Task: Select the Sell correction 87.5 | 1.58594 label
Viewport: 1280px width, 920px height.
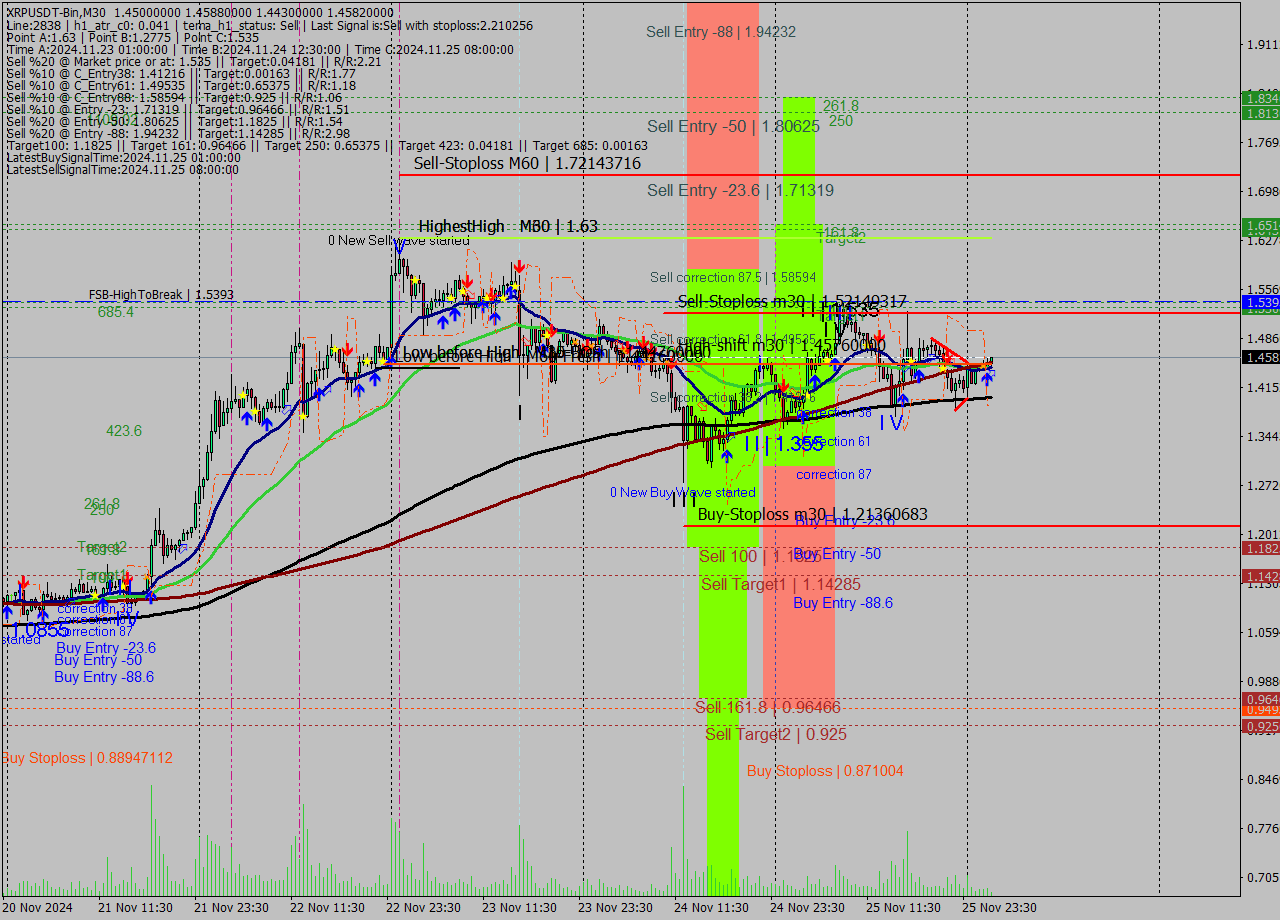Action: pyautogui.click(x=733, y=277)
